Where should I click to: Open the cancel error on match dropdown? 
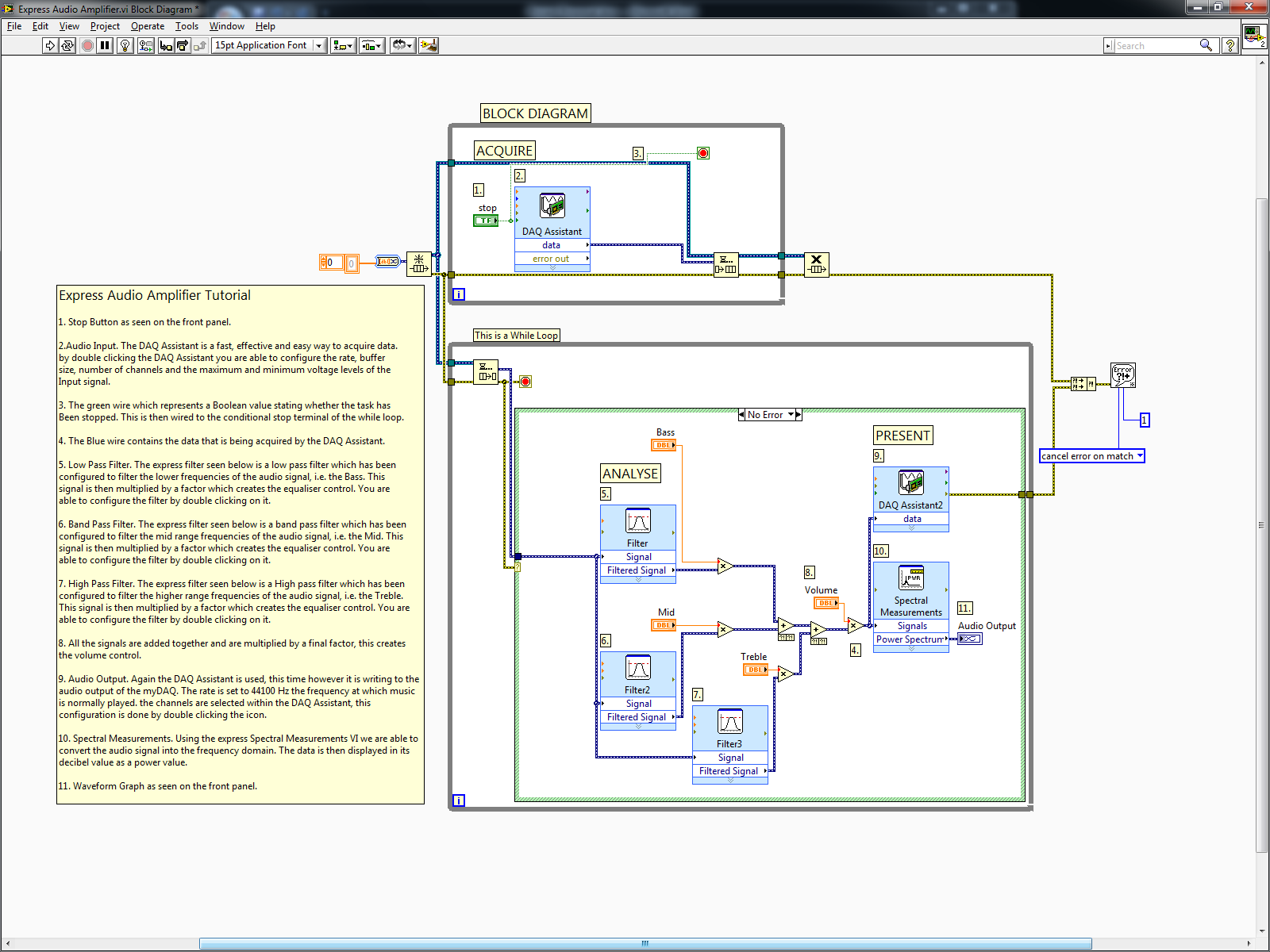(x=1092, y=455)
